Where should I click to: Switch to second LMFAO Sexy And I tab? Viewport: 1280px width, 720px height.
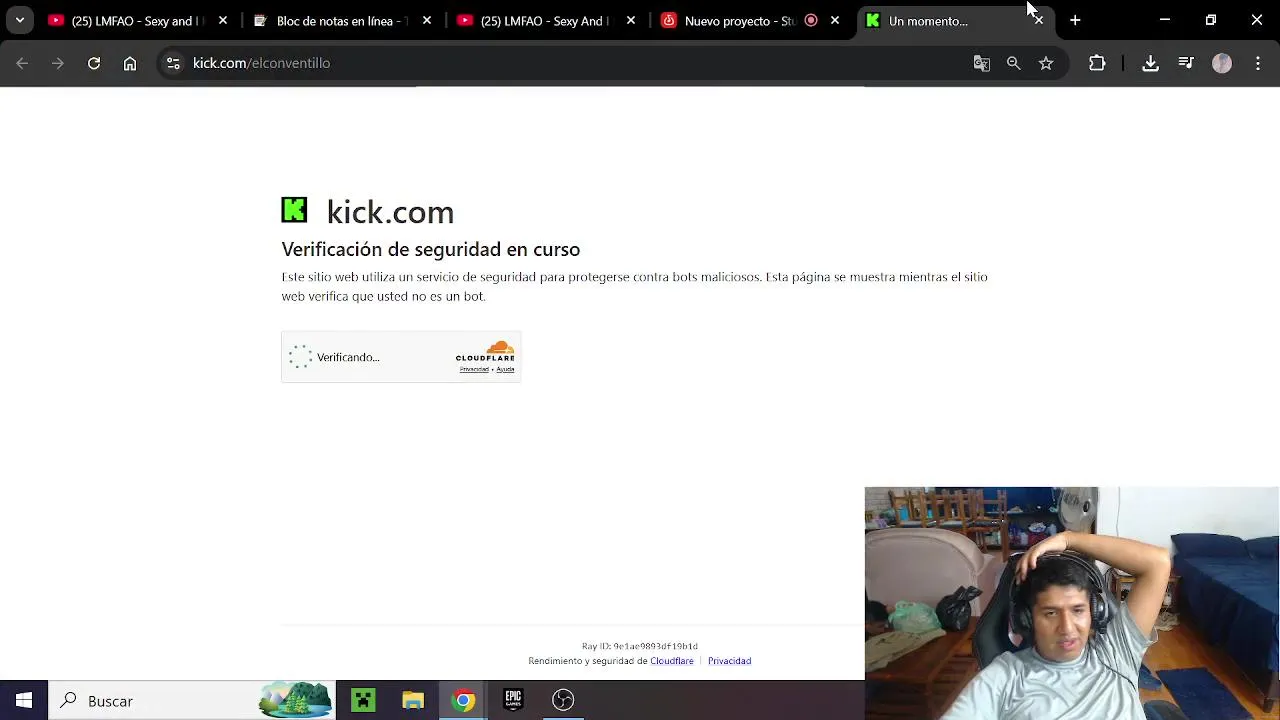coord(547,20)
